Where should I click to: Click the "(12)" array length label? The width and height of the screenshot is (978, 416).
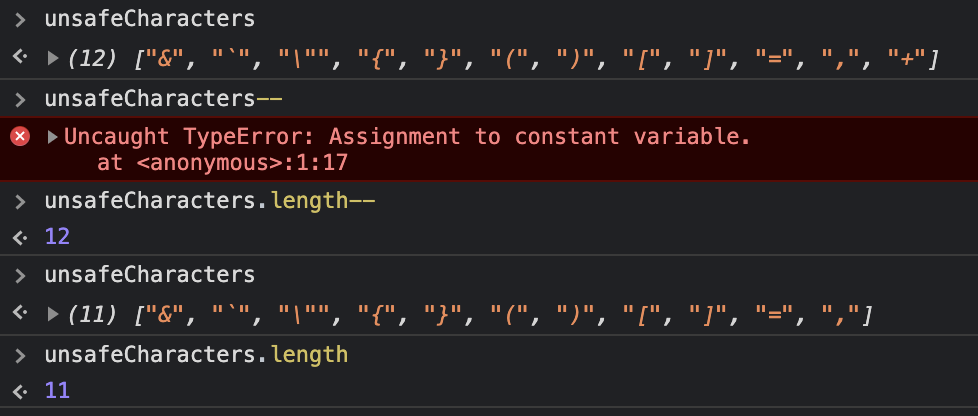tap(96, 60)
